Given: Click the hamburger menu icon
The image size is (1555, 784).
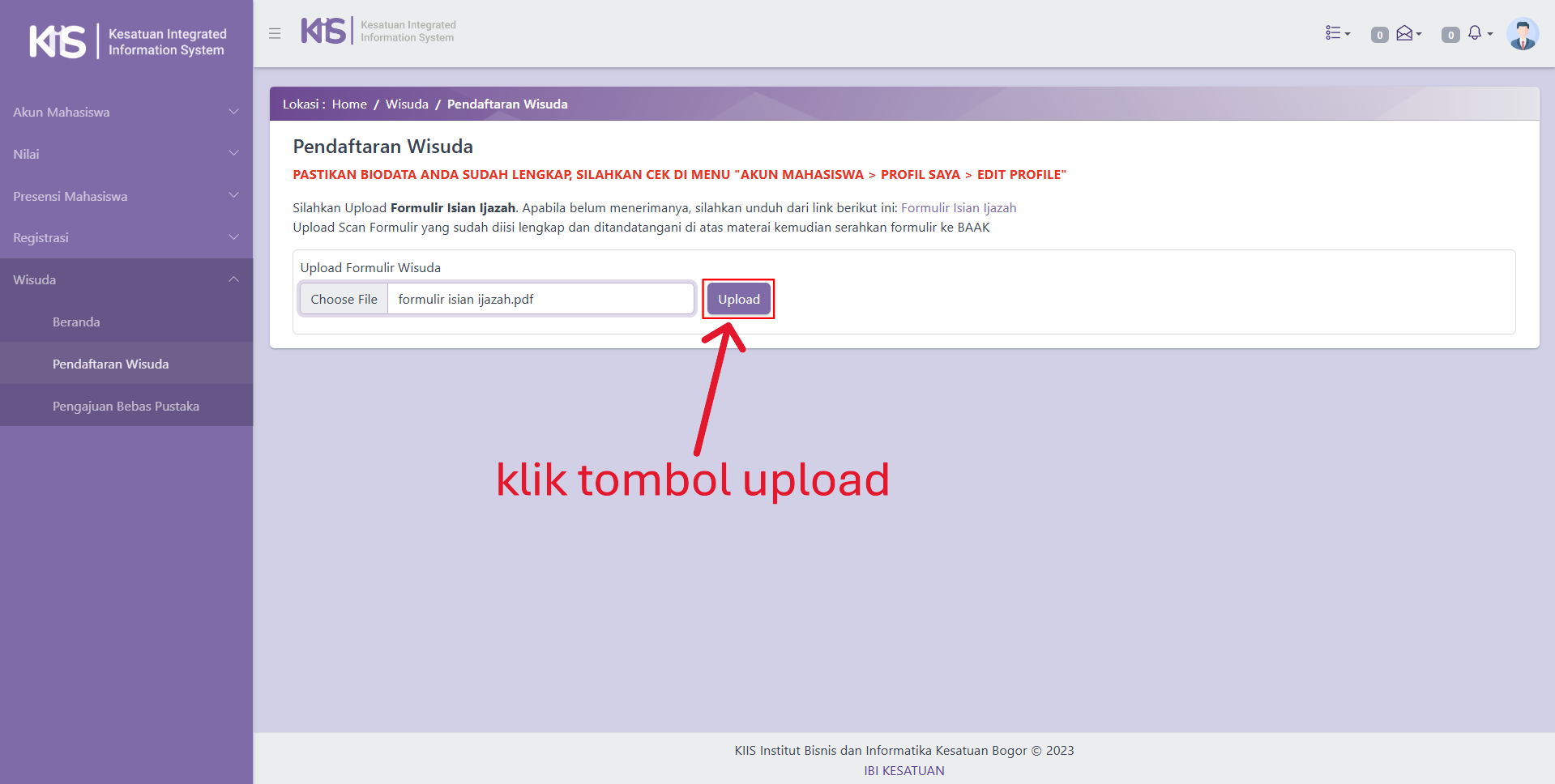Looking at the screenshot, I should click(275, 33).
